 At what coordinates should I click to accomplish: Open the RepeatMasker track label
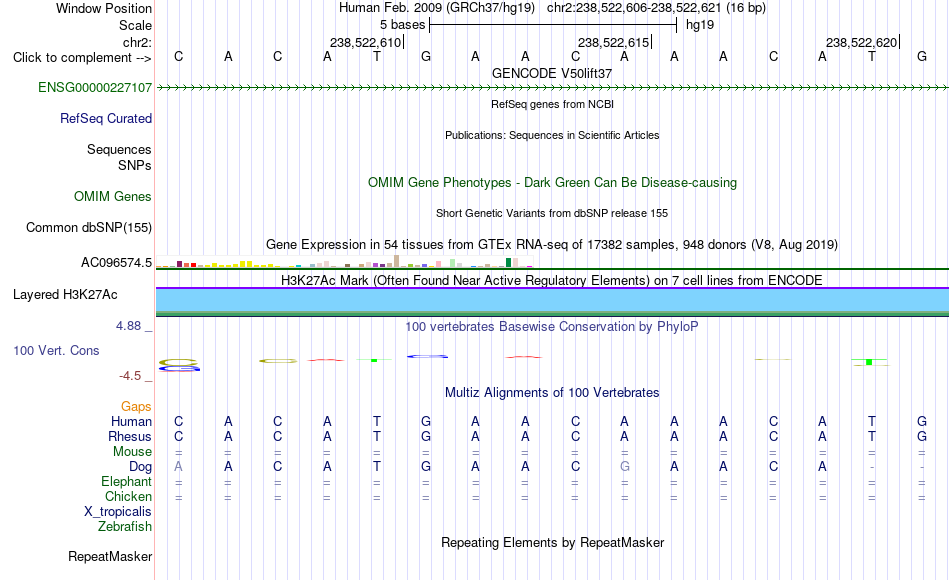pyautogui.click(x=110, y=556)
